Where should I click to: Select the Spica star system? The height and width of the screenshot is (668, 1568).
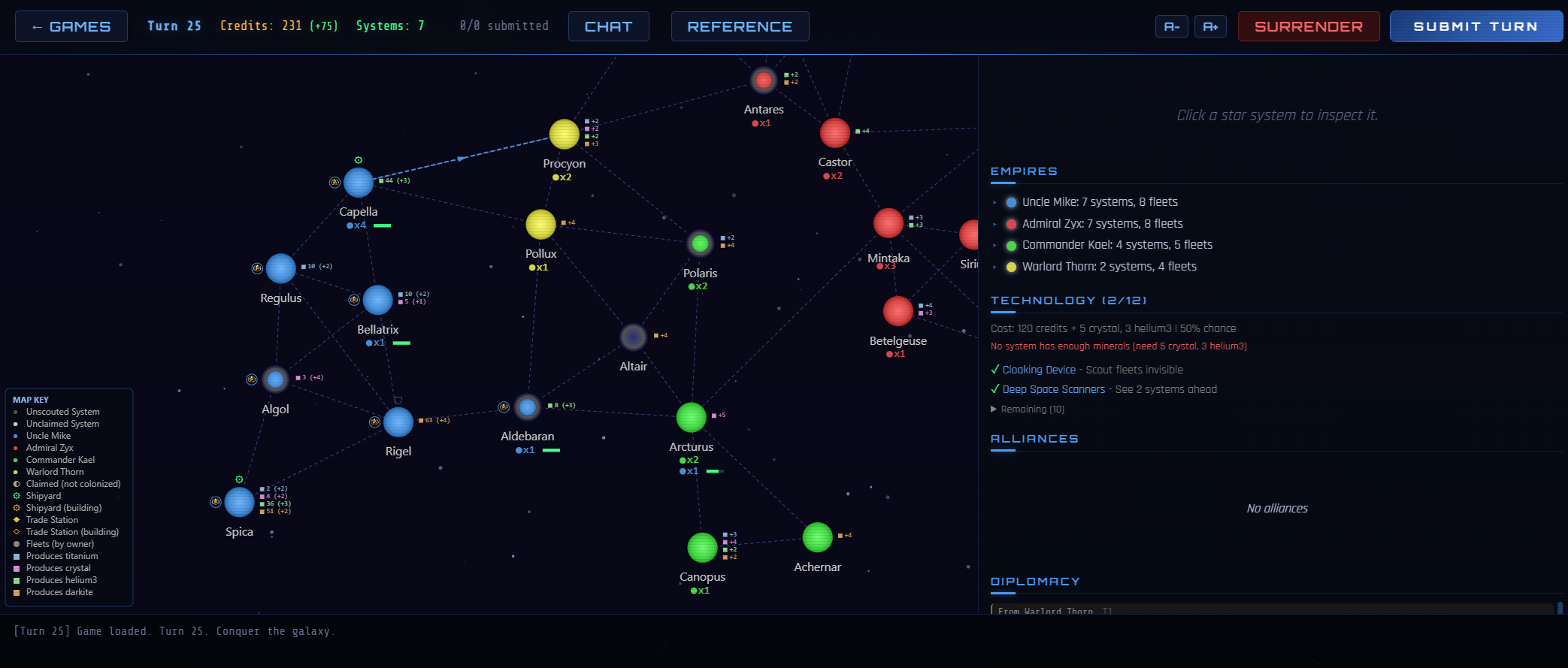[240, 502]
